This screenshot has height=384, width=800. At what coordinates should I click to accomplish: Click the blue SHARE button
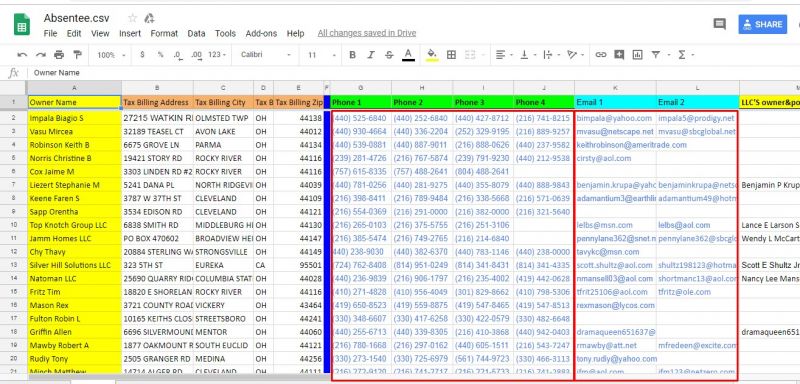click(763, 24)
